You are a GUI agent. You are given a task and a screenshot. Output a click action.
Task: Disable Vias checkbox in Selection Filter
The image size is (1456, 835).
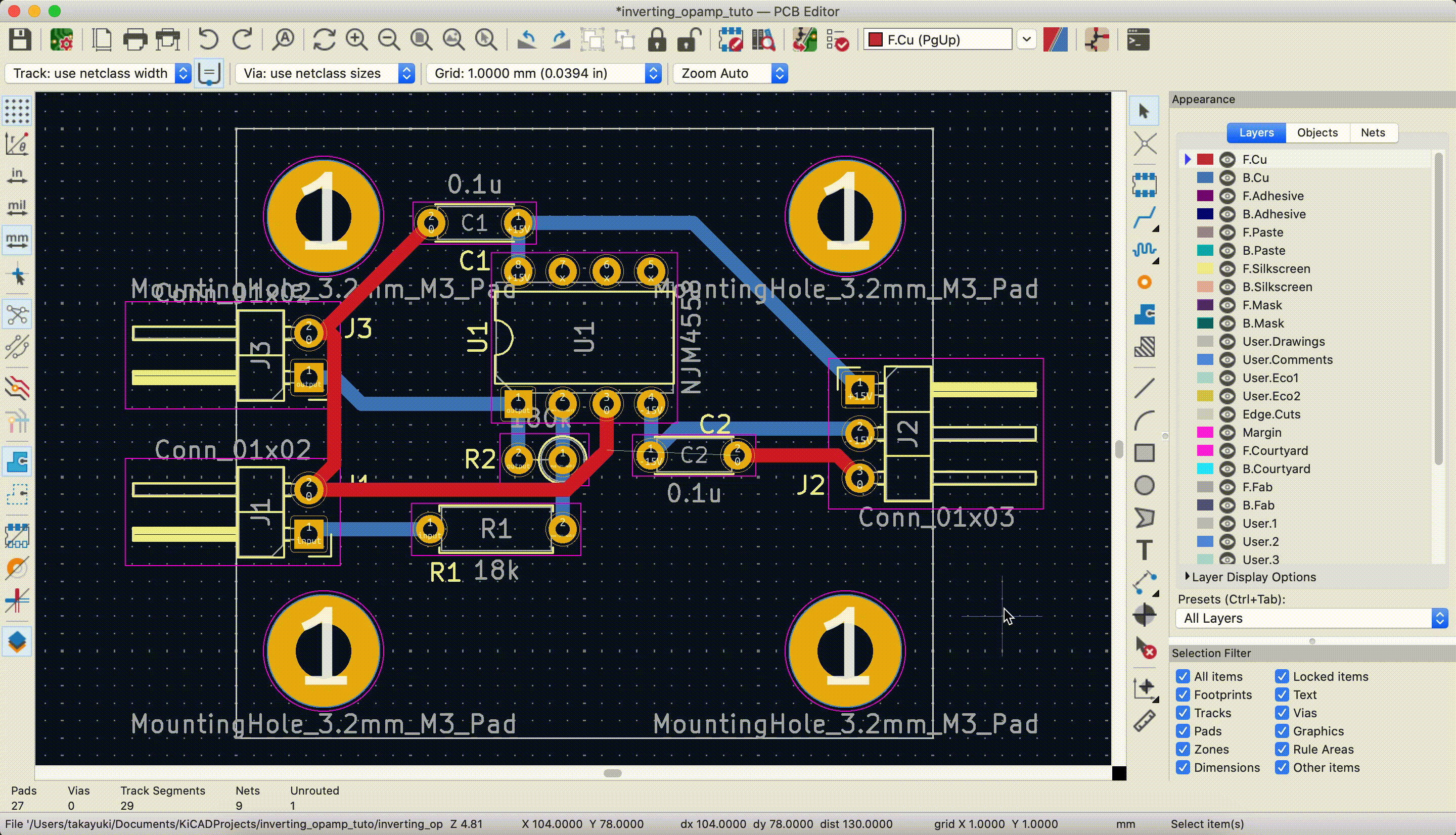coord(1283,713)
